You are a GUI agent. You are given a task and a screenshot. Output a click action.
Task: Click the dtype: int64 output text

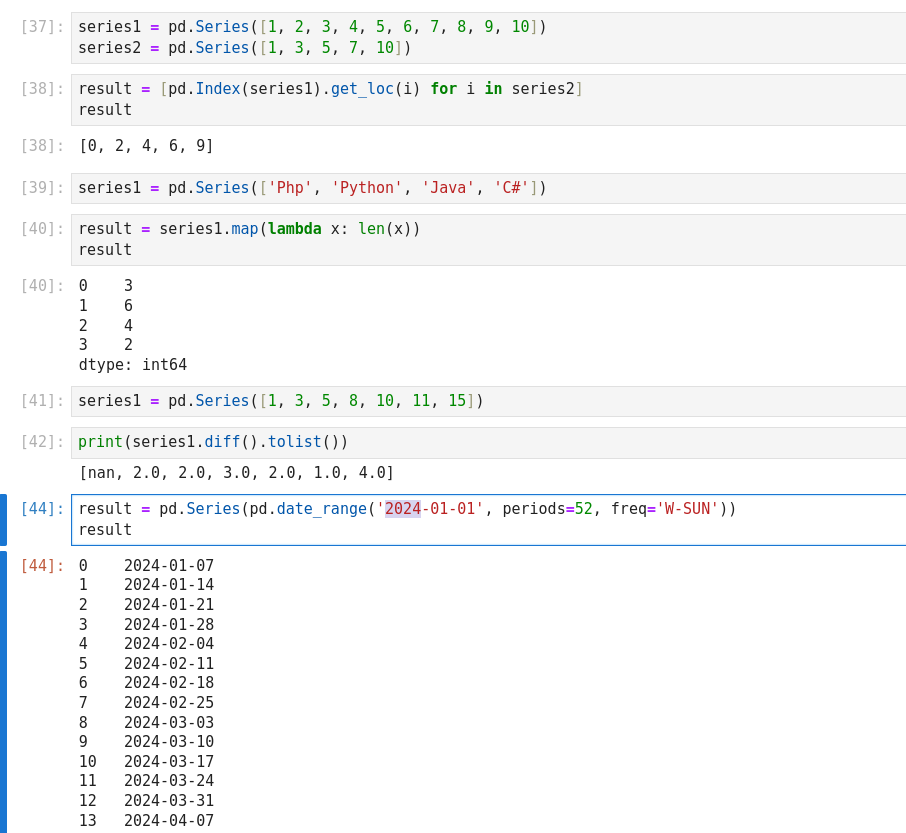[x=132, y=365]
